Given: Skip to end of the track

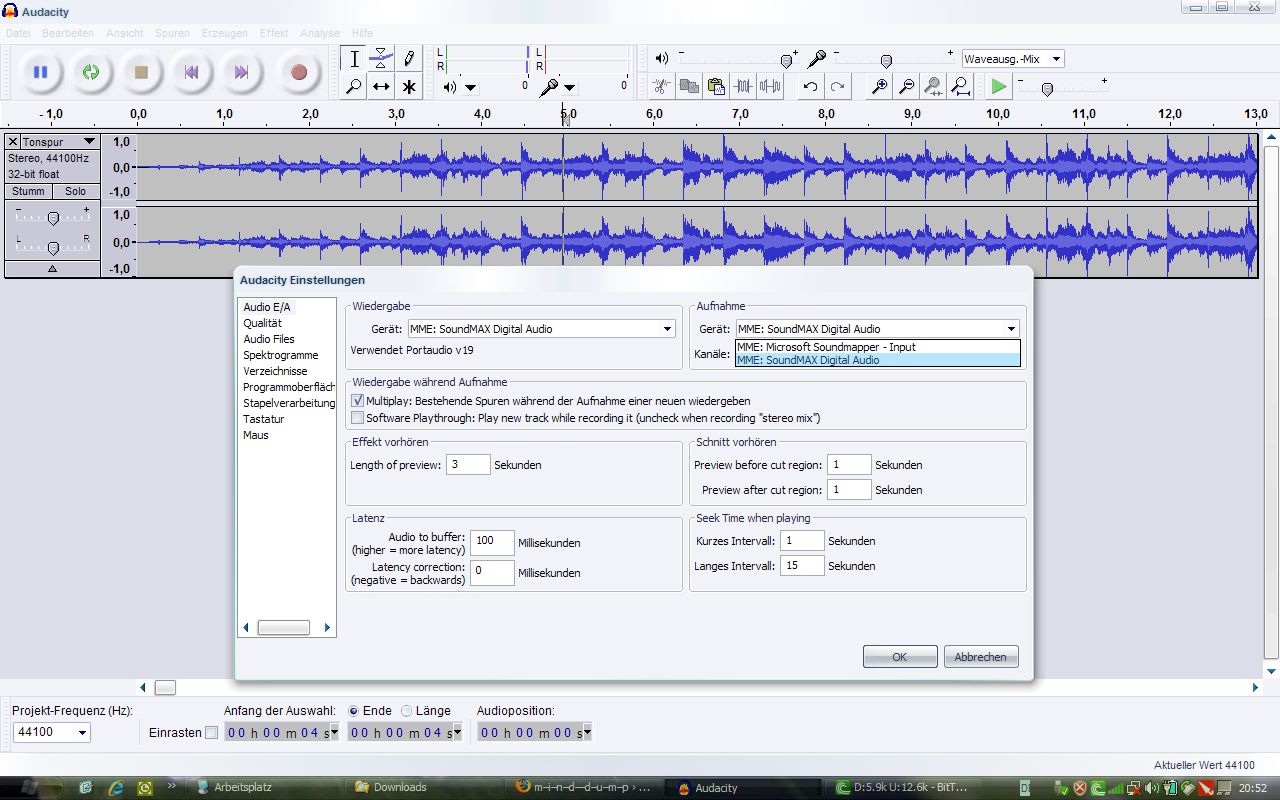Looking at the screenshot, I should 241,72.
